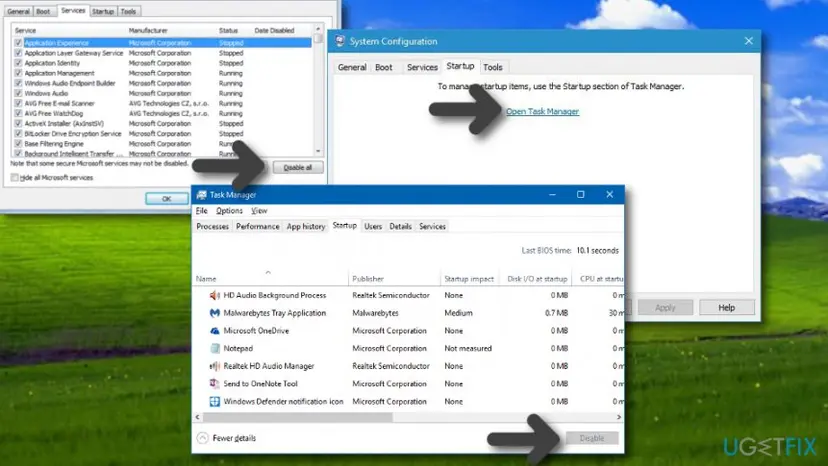Click the Notepad startup item icon
828x466 pixels.
tap(214, 348)
